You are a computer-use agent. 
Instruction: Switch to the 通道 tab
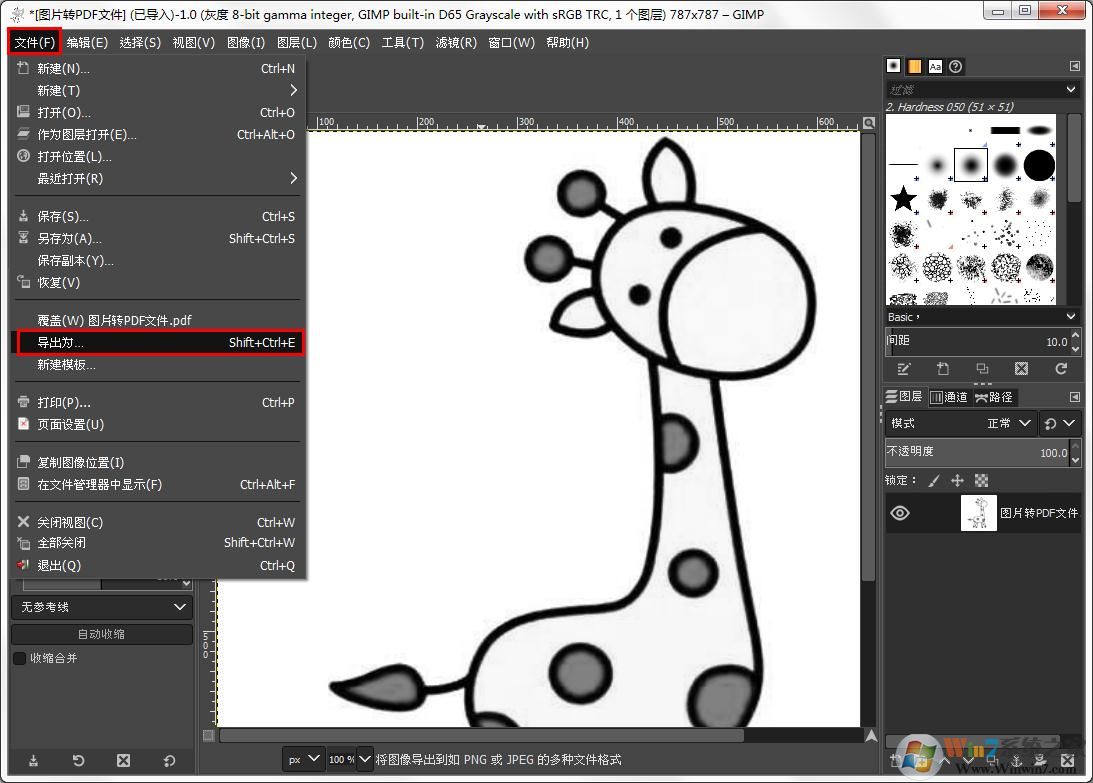click(949, 397)
